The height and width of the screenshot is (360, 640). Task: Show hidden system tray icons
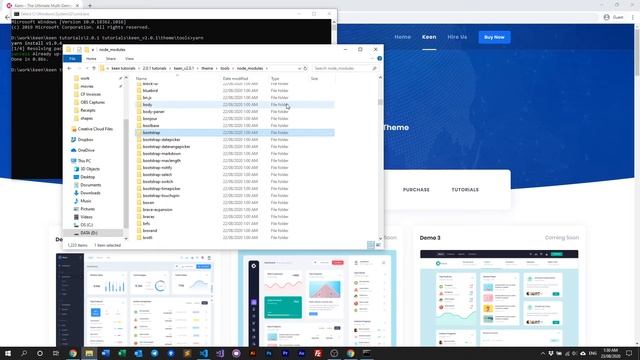pyautogui.click(x=542, y=353)
